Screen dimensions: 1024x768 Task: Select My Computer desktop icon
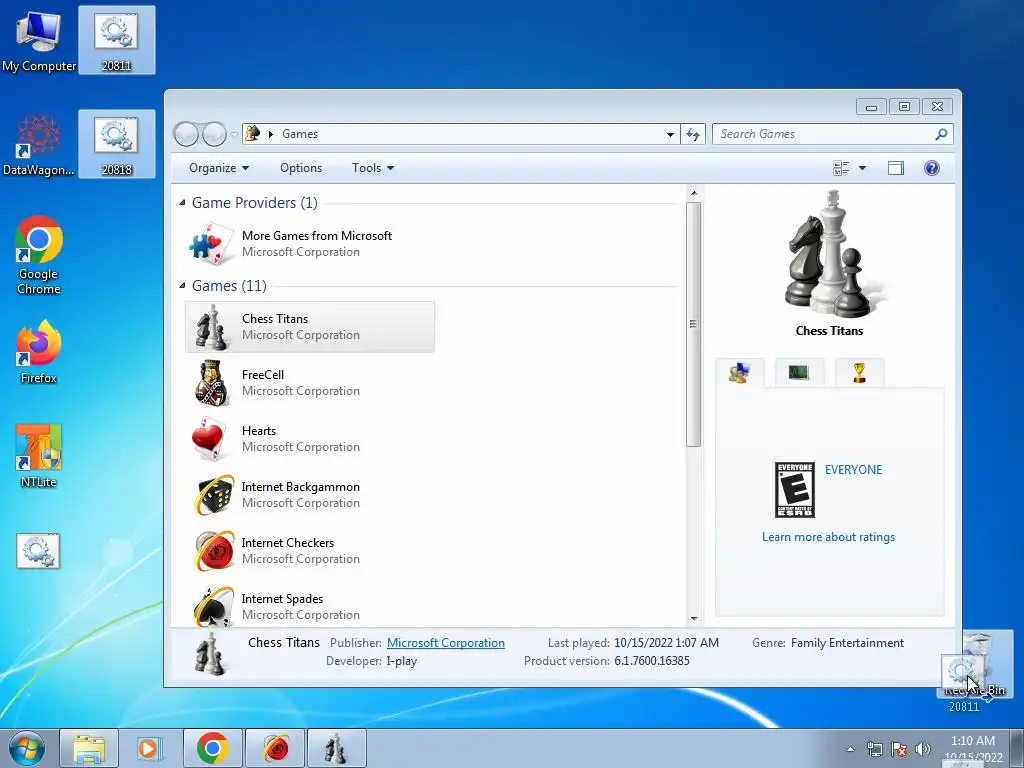[39, 41]
